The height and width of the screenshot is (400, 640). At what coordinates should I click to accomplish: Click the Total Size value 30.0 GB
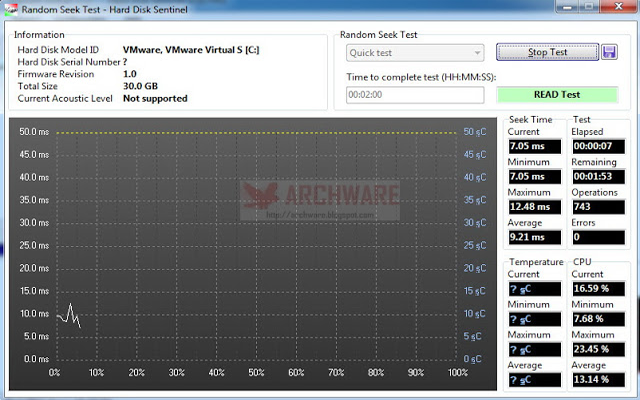pyautogui.click(x=140, y=86)
